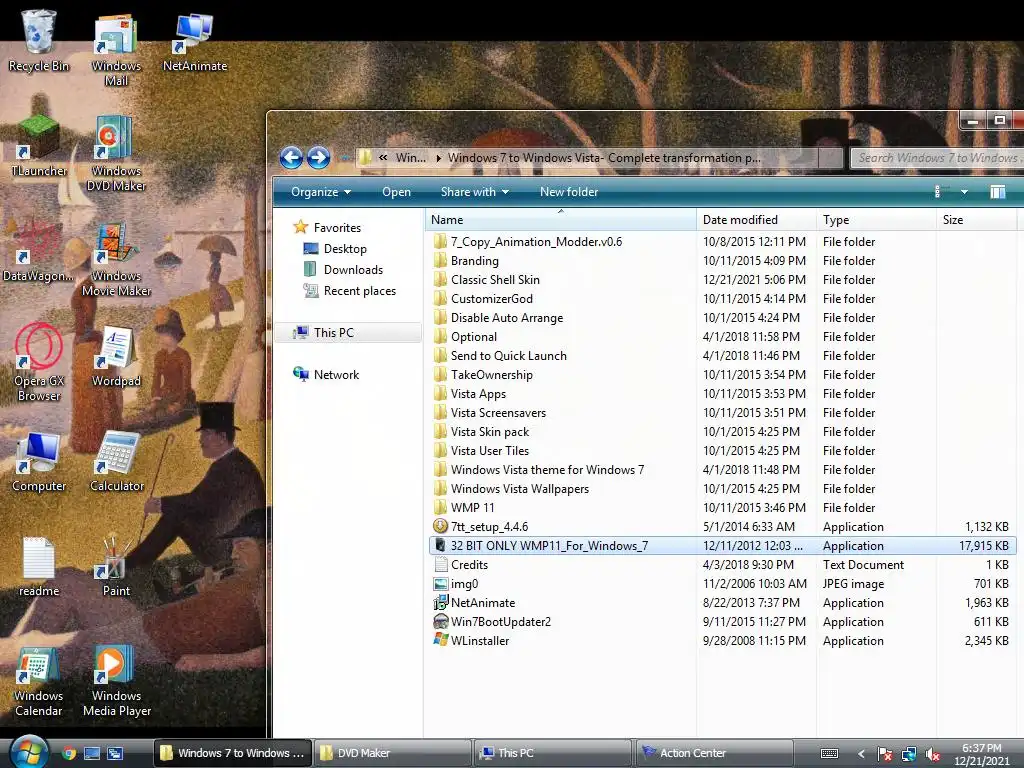Expand the view options dropdown arrow
Screen dimensions: 1024x768
(964, 191)
